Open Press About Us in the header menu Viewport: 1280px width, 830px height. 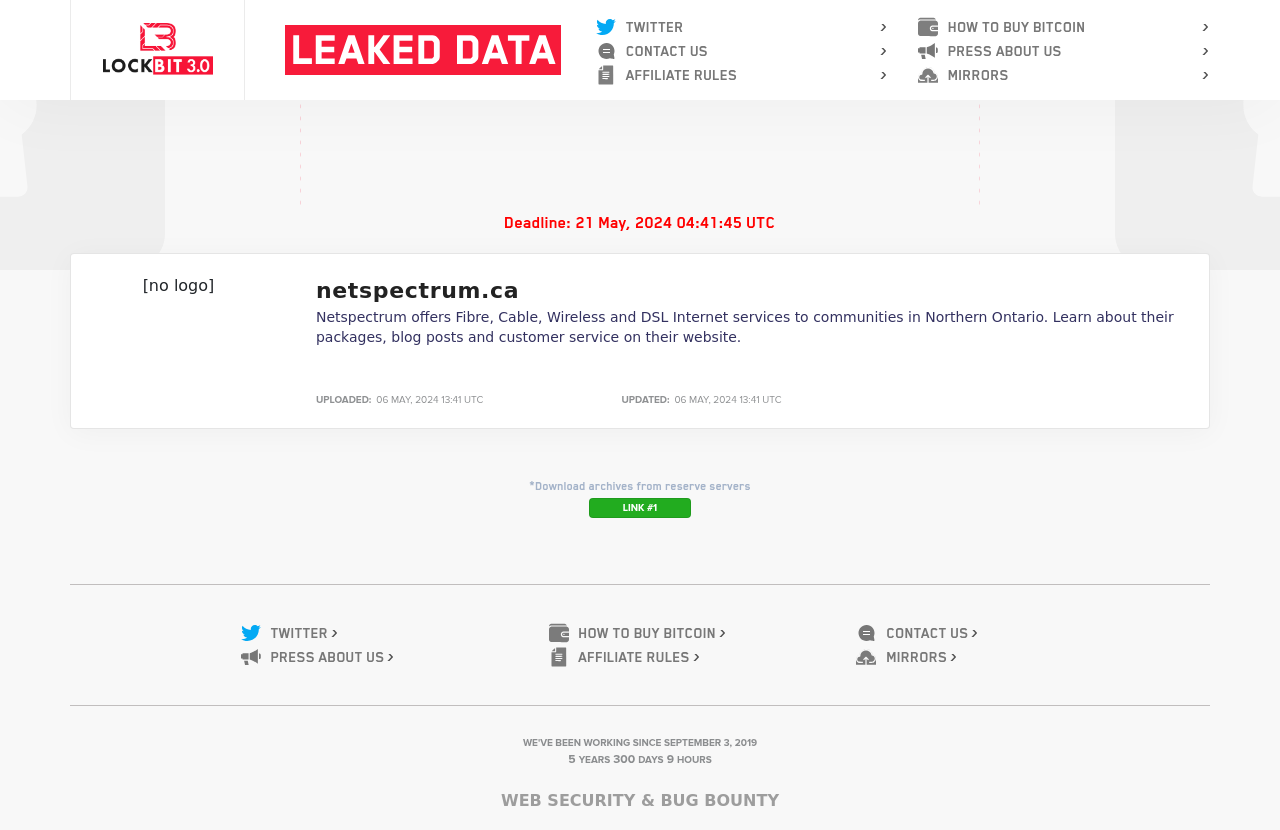coord(1004,51)
